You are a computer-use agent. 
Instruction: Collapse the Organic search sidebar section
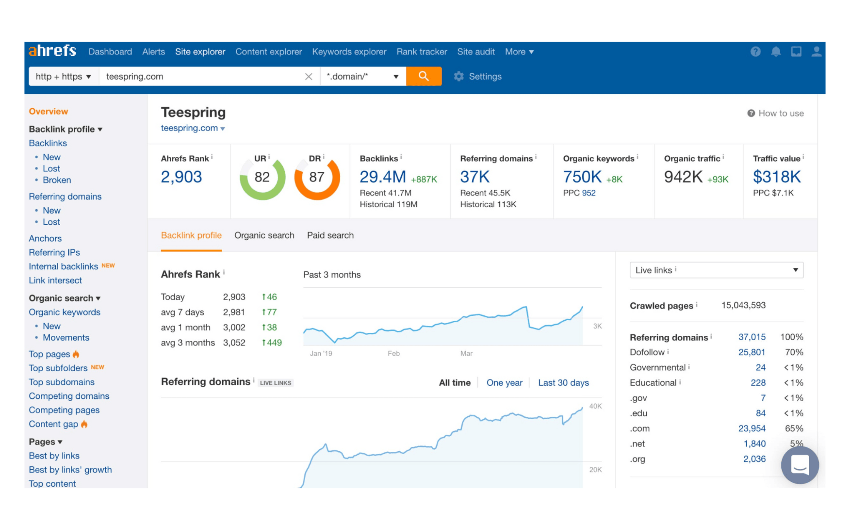pyautogui.click(x=65, y=298)
